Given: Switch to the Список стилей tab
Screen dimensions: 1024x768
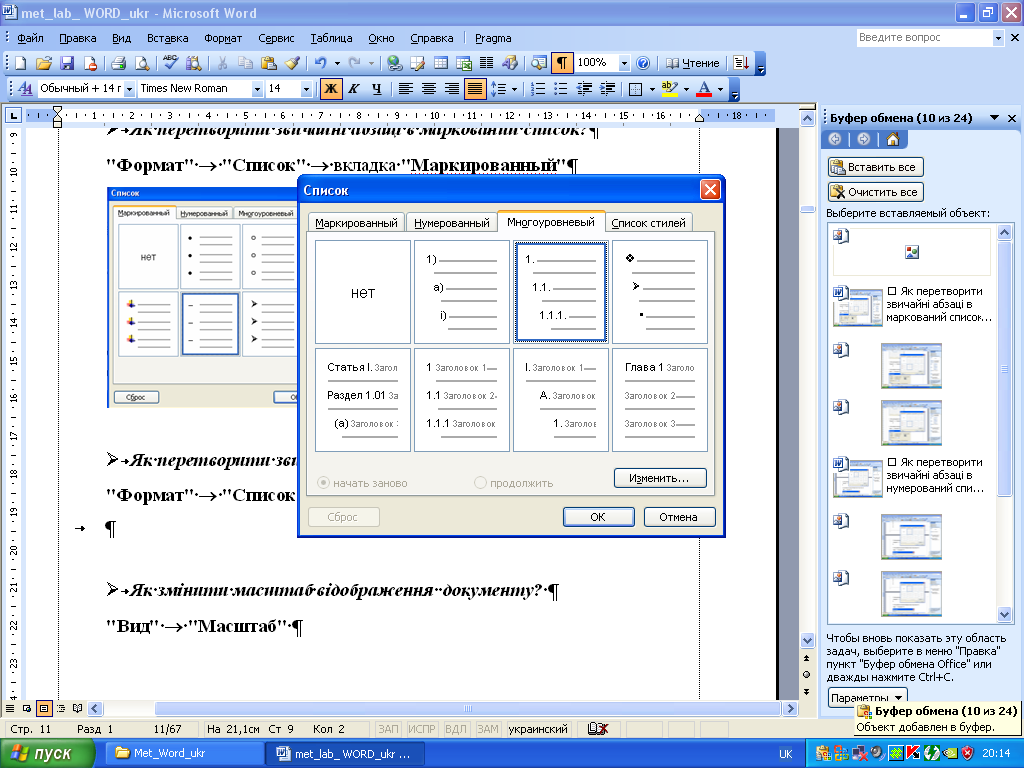Looking at the screenshot, I should (648, 223).
